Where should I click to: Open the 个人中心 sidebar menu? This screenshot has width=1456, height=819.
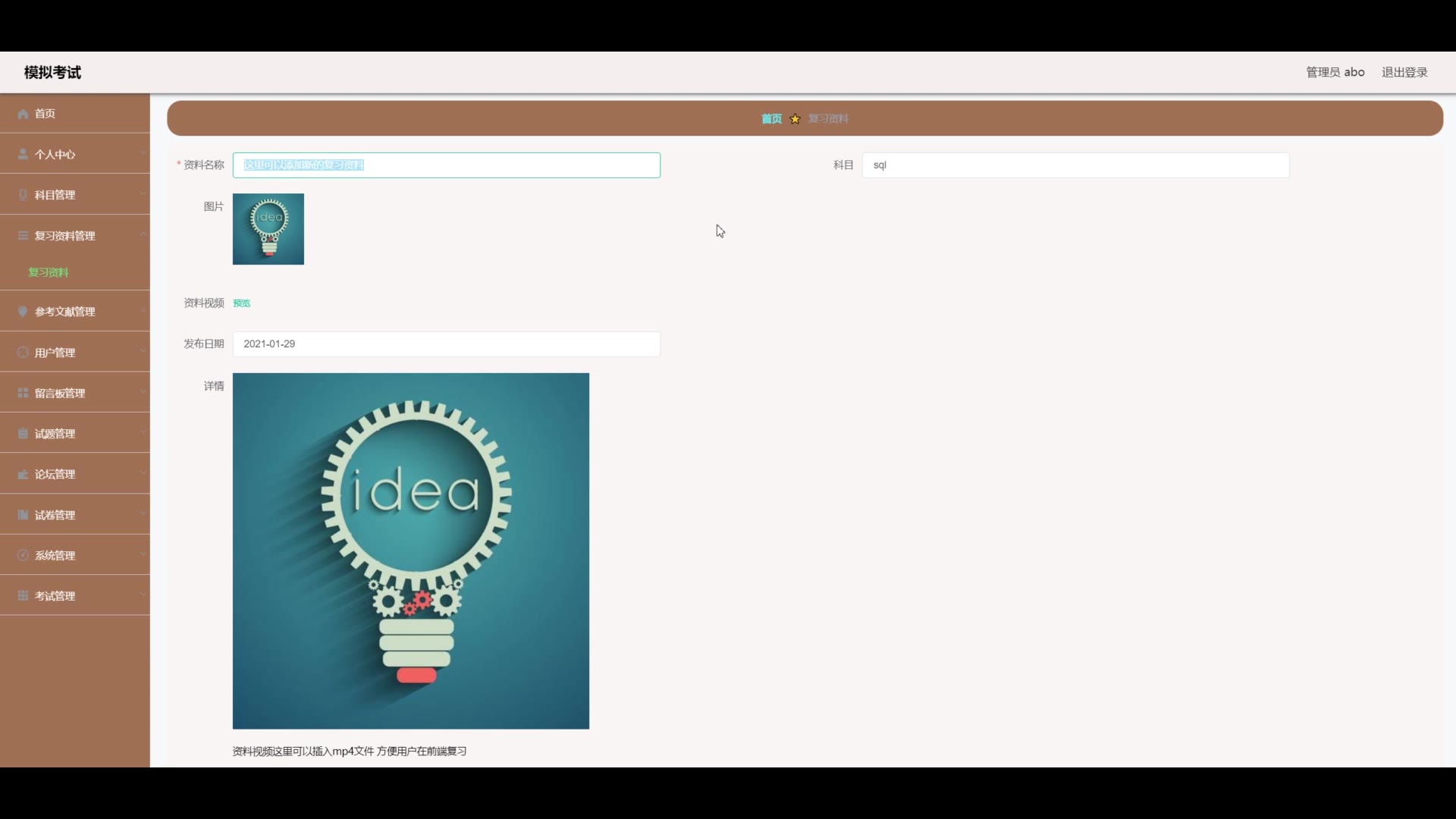coord(75,154)
